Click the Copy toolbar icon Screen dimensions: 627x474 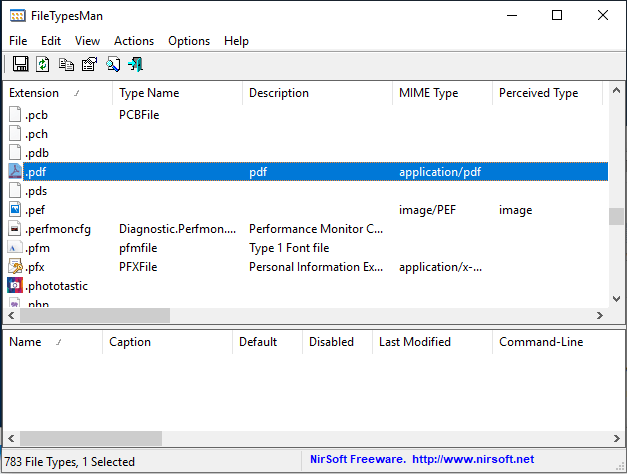tap(66, 64)
